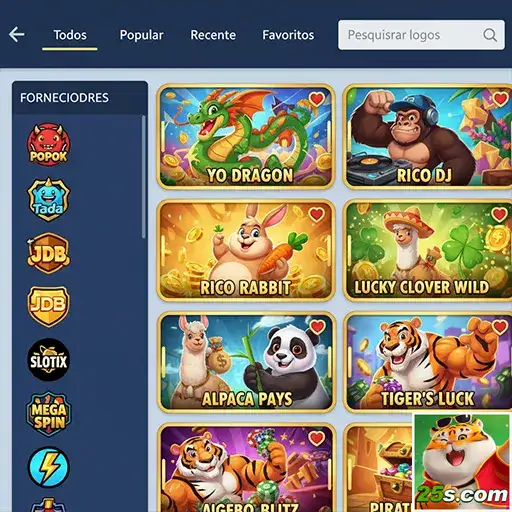
Task: Select the Mega Spin provider logo
Action: pyautogui.click(x=49, y=414)
